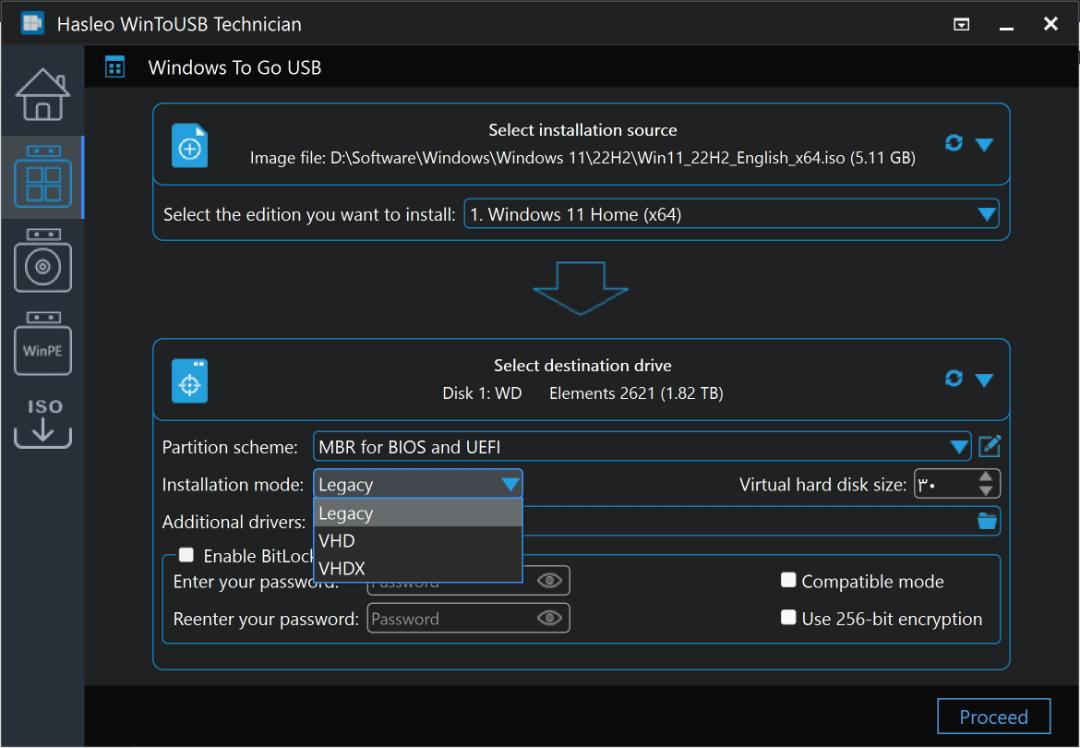Open Windows Installation USB disc icon

pyautogui.click(x=43, y=260)
